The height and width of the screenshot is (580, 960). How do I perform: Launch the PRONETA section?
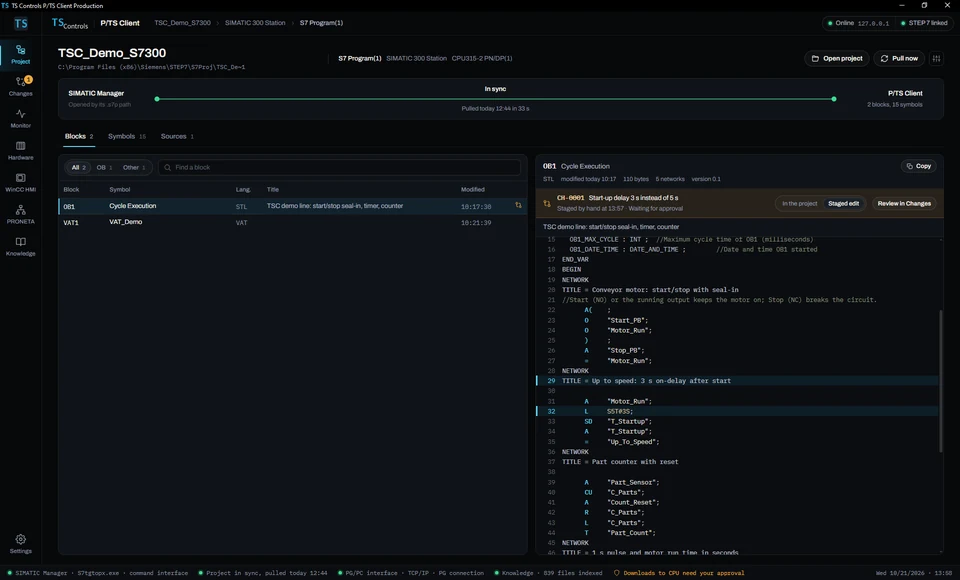(20, 214)
